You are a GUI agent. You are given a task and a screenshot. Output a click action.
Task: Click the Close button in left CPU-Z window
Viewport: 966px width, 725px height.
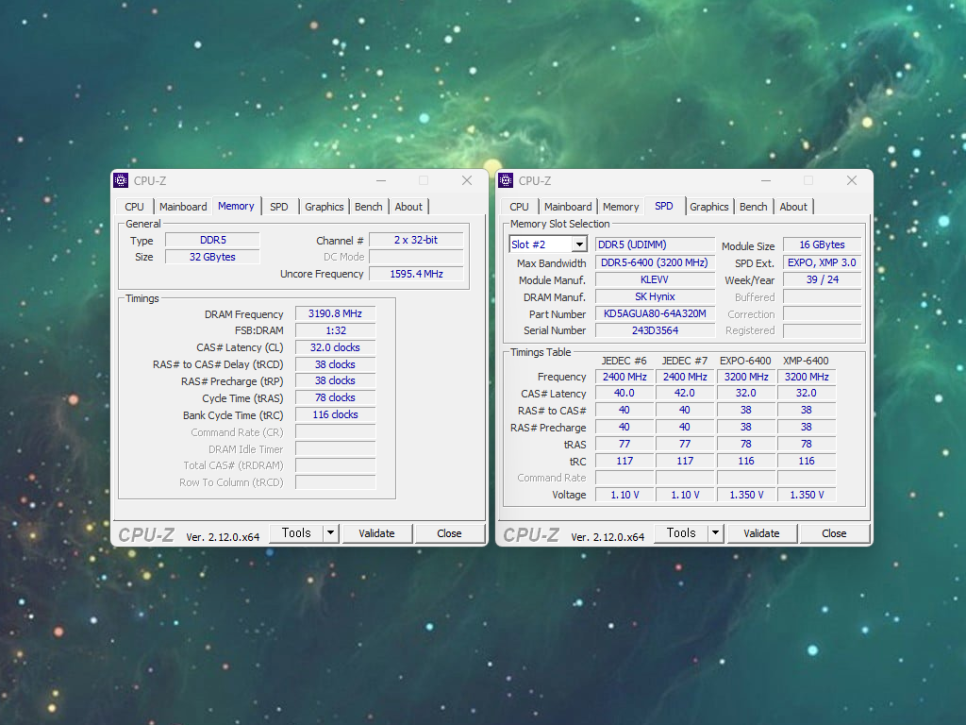pyautogui.click(x=449, y=533)
